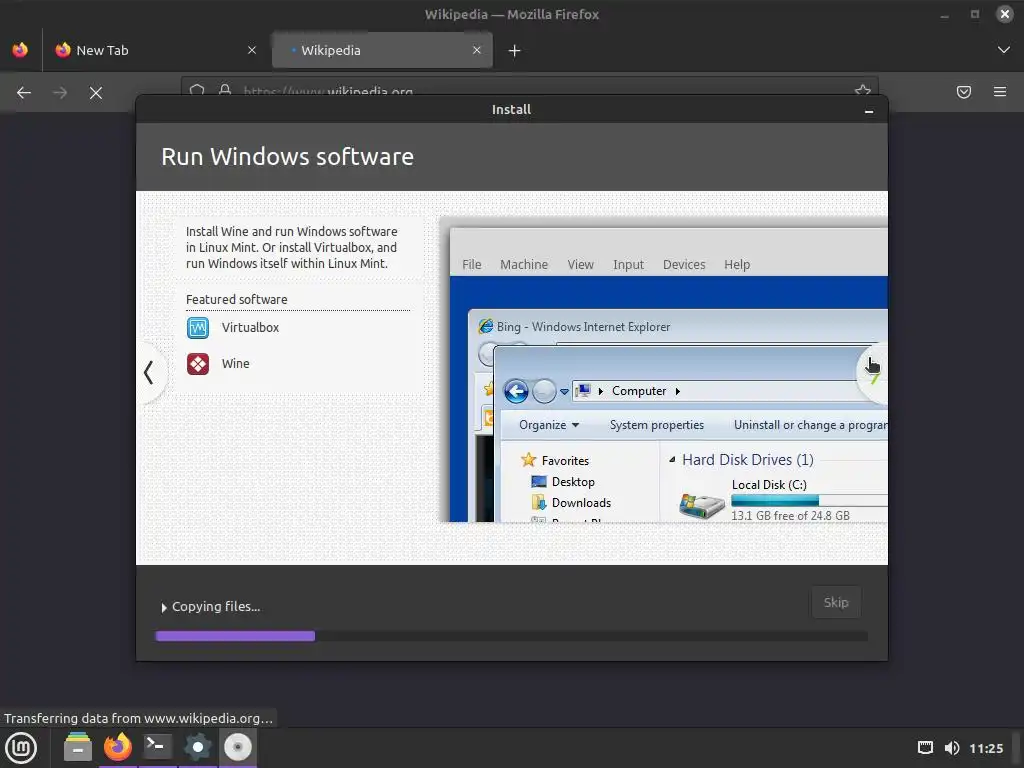Stop loading the page in Firefox
The image size is (1024, 768).
[x=96, y=93]
